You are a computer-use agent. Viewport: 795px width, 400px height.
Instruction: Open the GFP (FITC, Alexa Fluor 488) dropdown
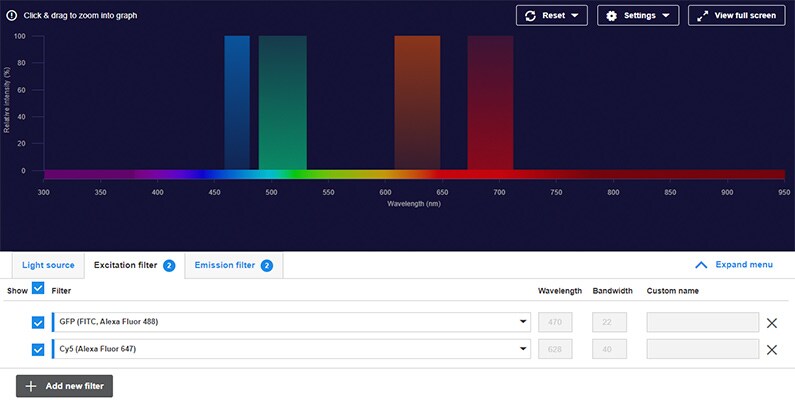click(290, 322)
